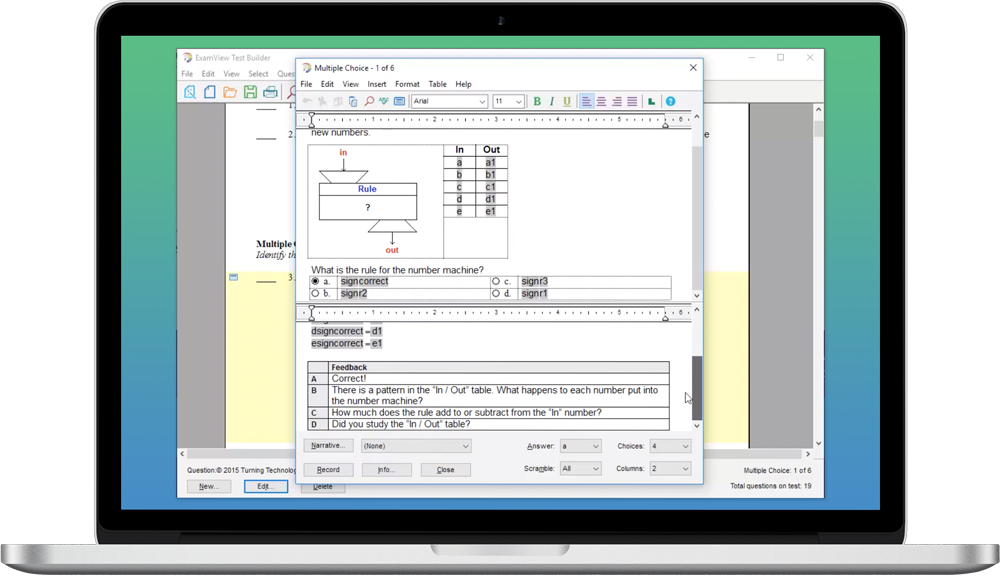Center align text
Image resolution: width=1000 pixels, height=585 pixels.
point(601,101)
